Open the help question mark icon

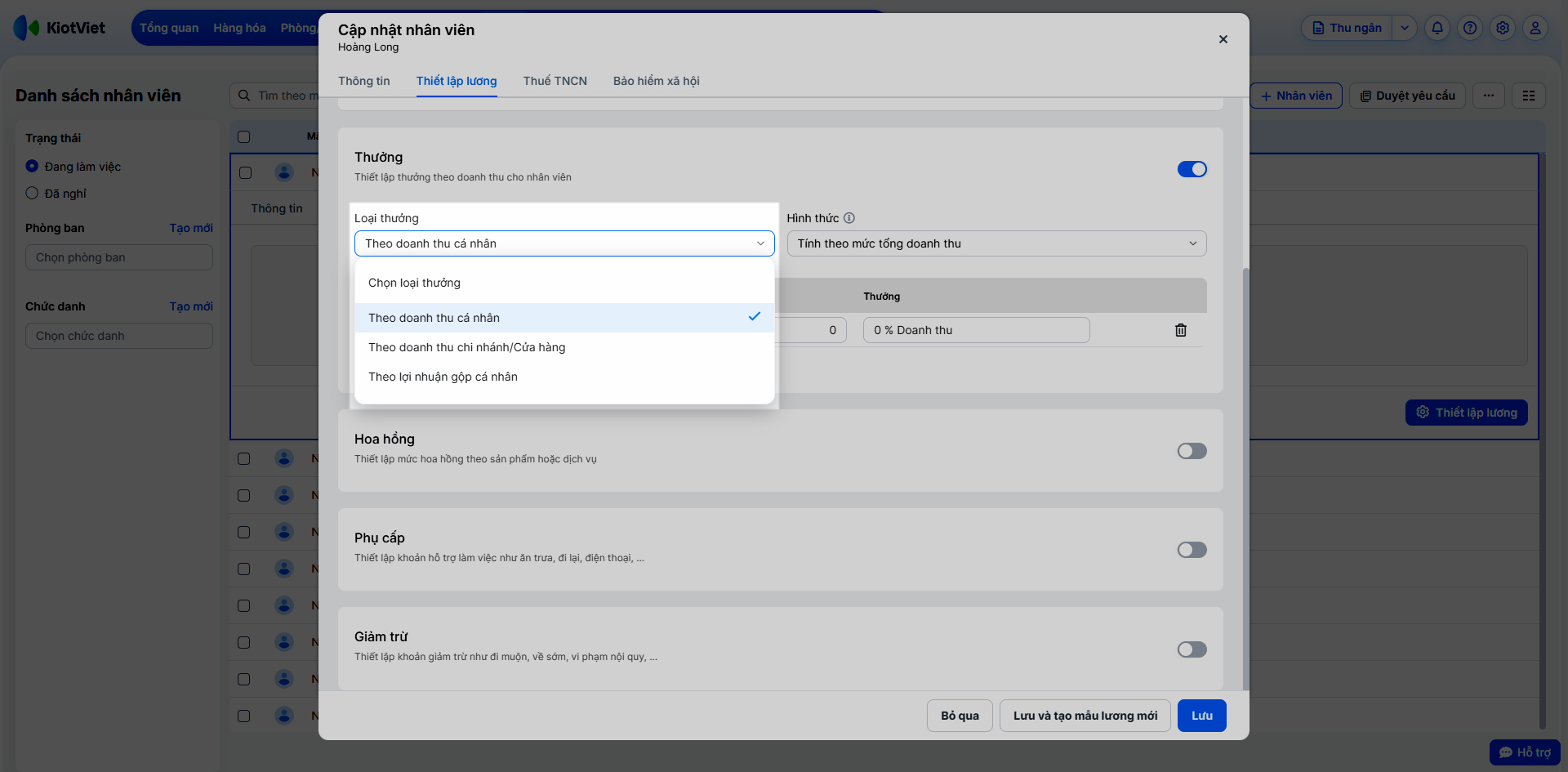1470,28
